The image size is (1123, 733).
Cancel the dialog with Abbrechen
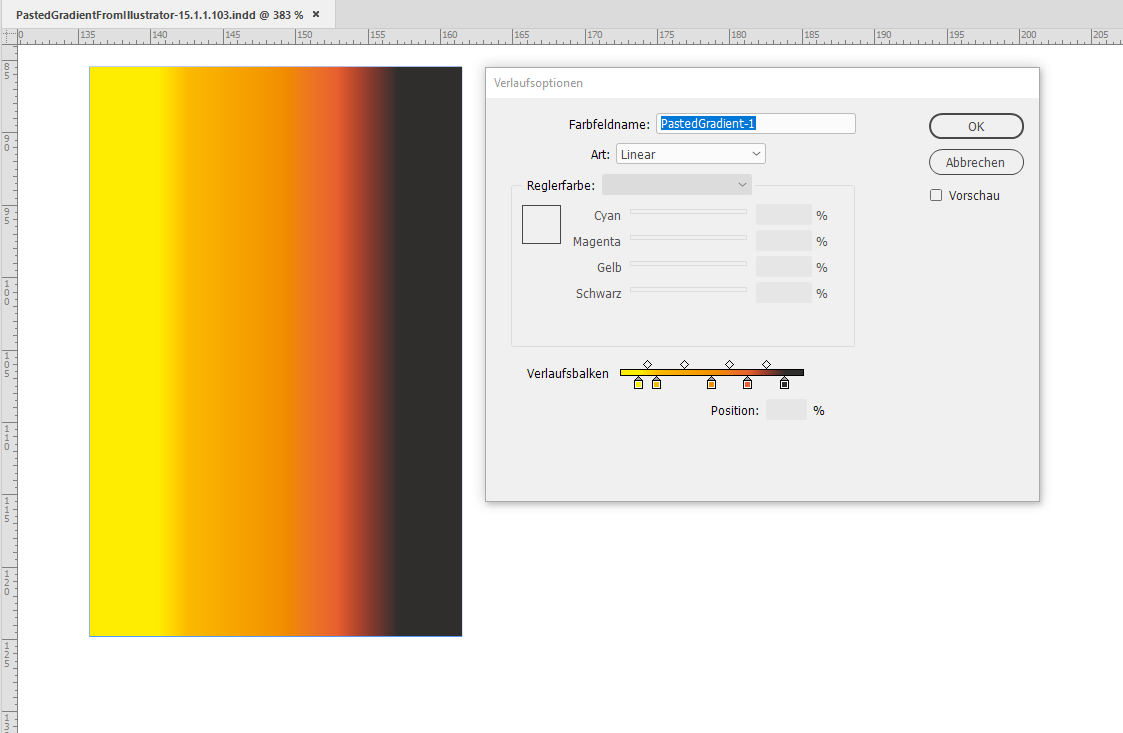coord(975,161)
